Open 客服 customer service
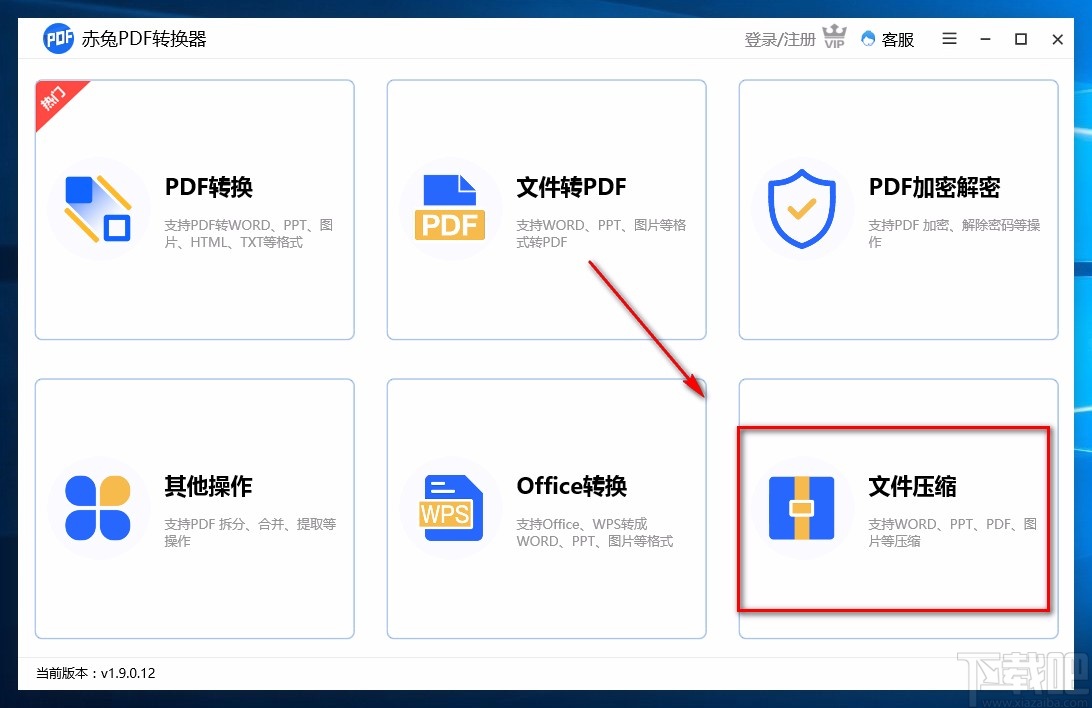 [887, 39]
